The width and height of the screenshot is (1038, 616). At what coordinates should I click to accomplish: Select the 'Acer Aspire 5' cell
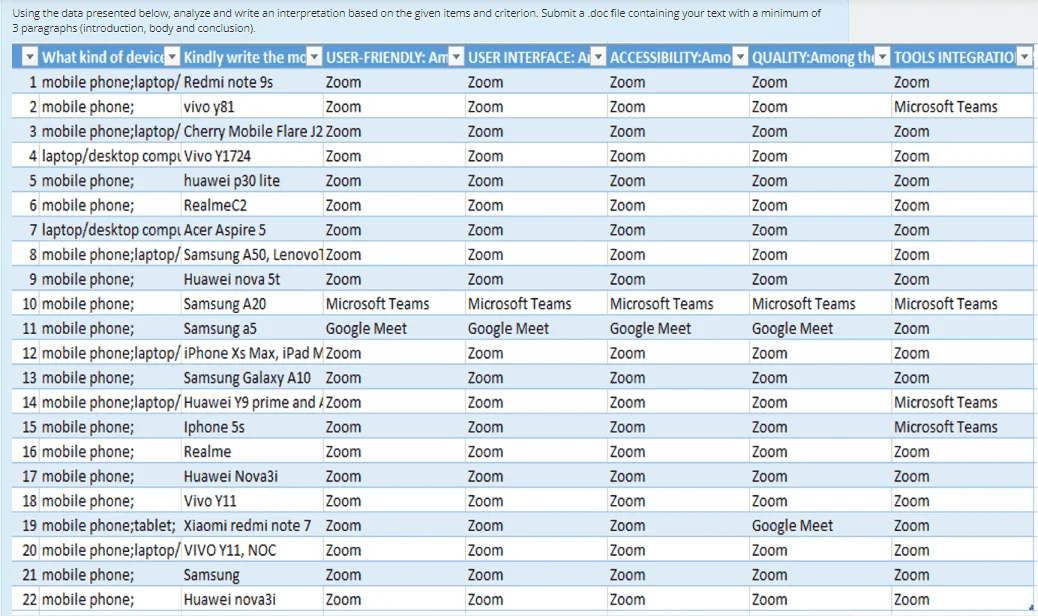click(252, 230)
